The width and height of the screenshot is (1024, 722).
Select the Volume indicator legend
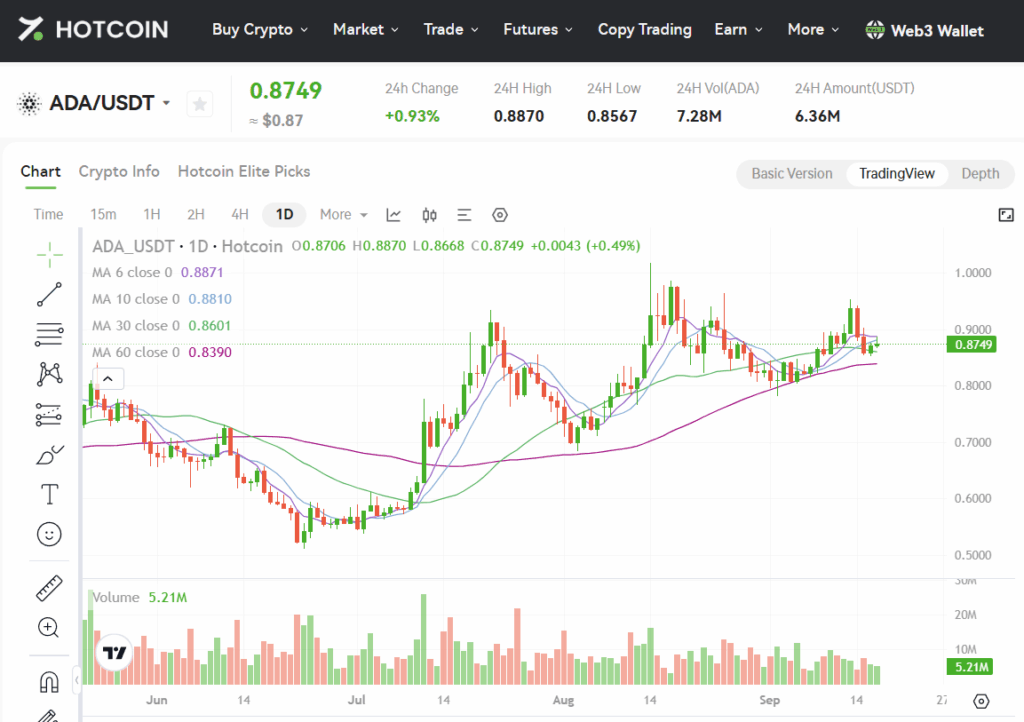click(x=139, y=597)
